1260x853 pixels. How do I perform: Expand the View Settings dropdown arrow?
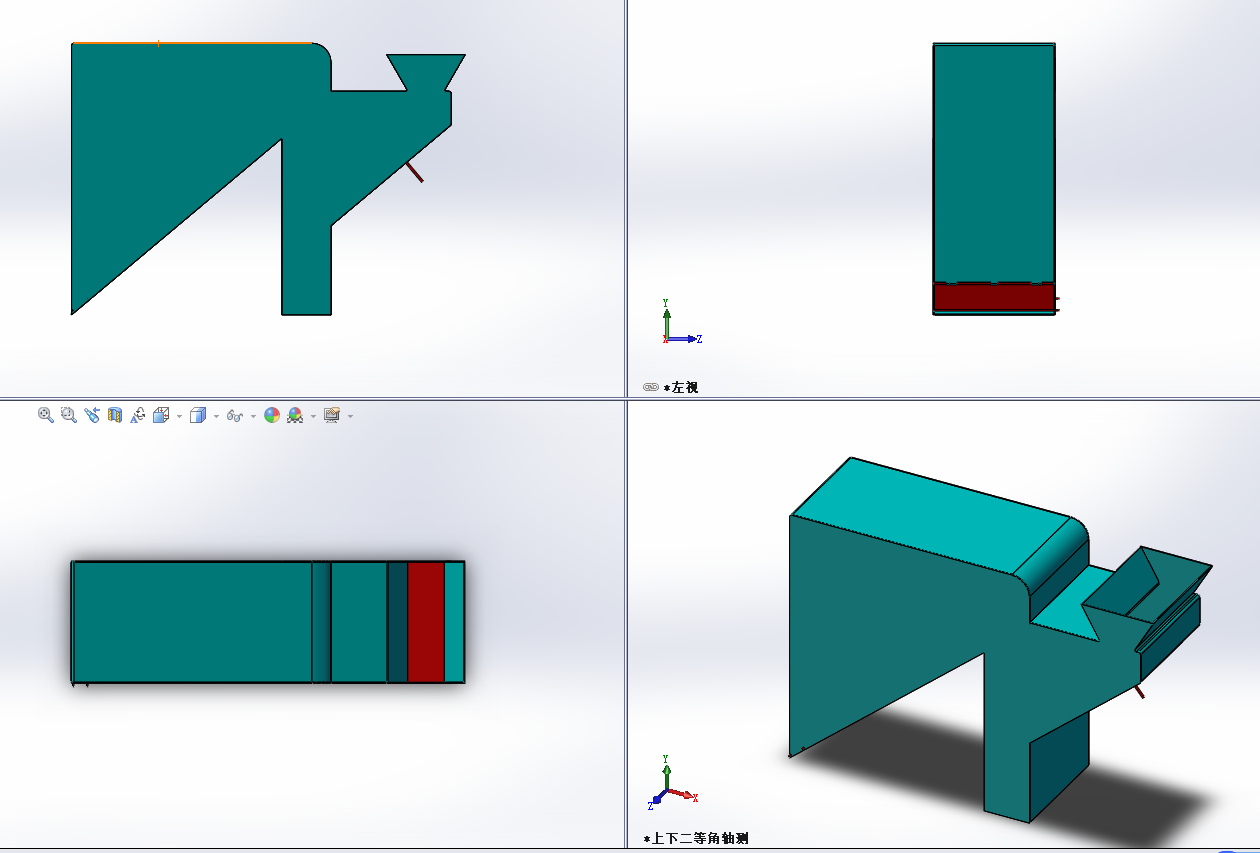pos(350,416)
